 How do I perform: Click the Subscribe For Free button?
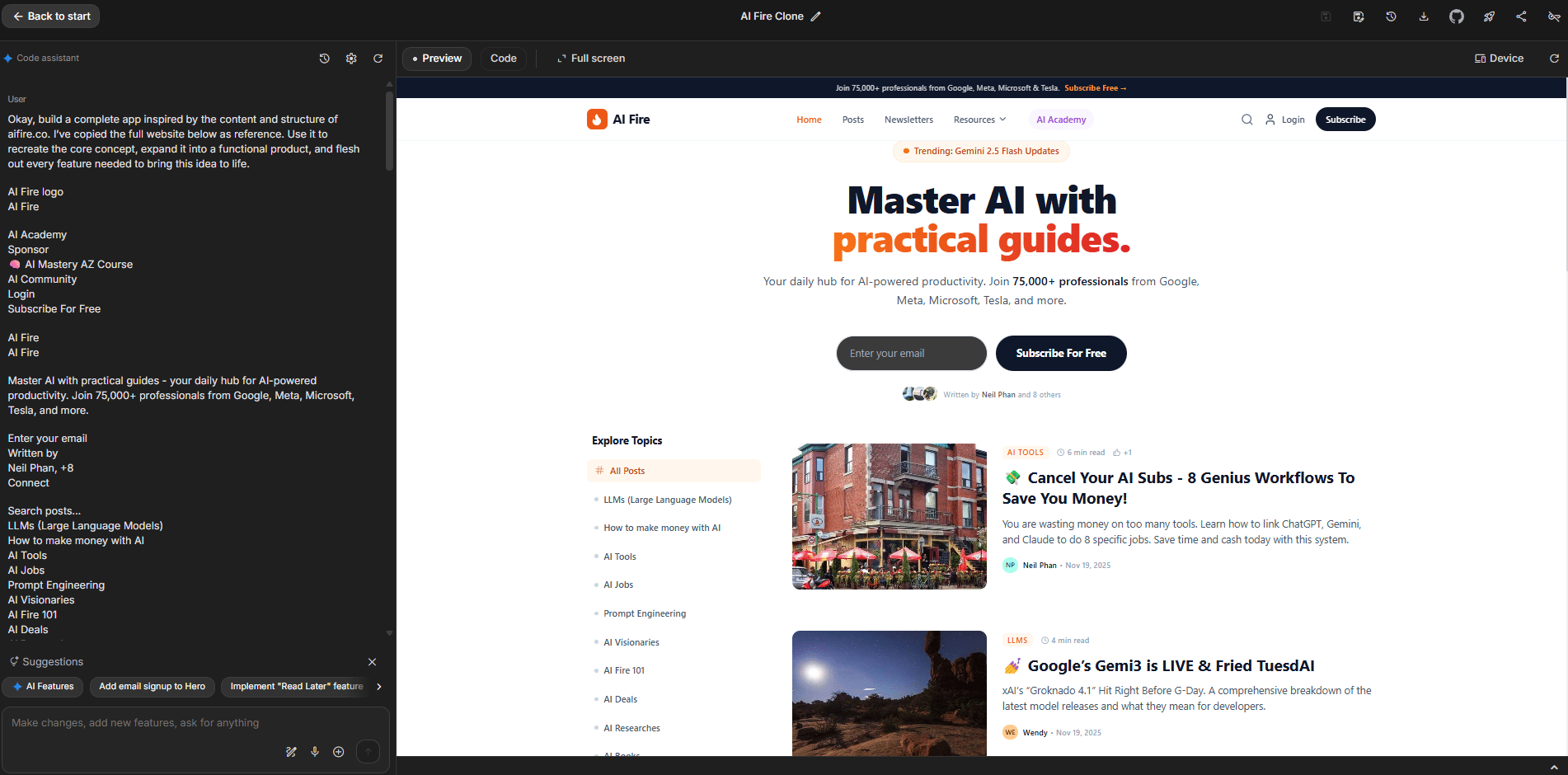click(1061, 353)
